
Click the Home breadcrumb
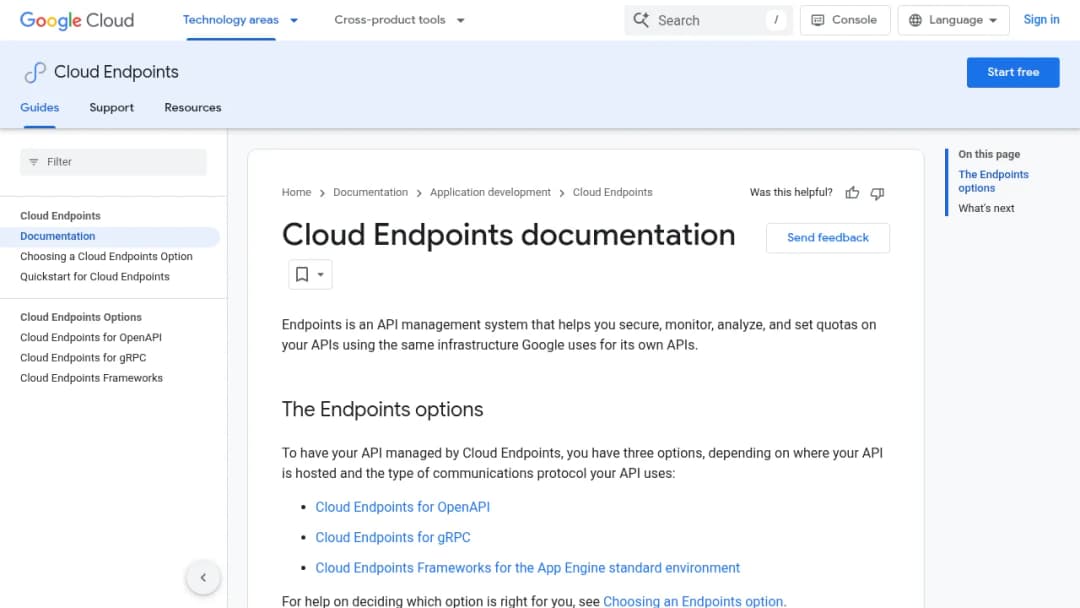point(296,192)
